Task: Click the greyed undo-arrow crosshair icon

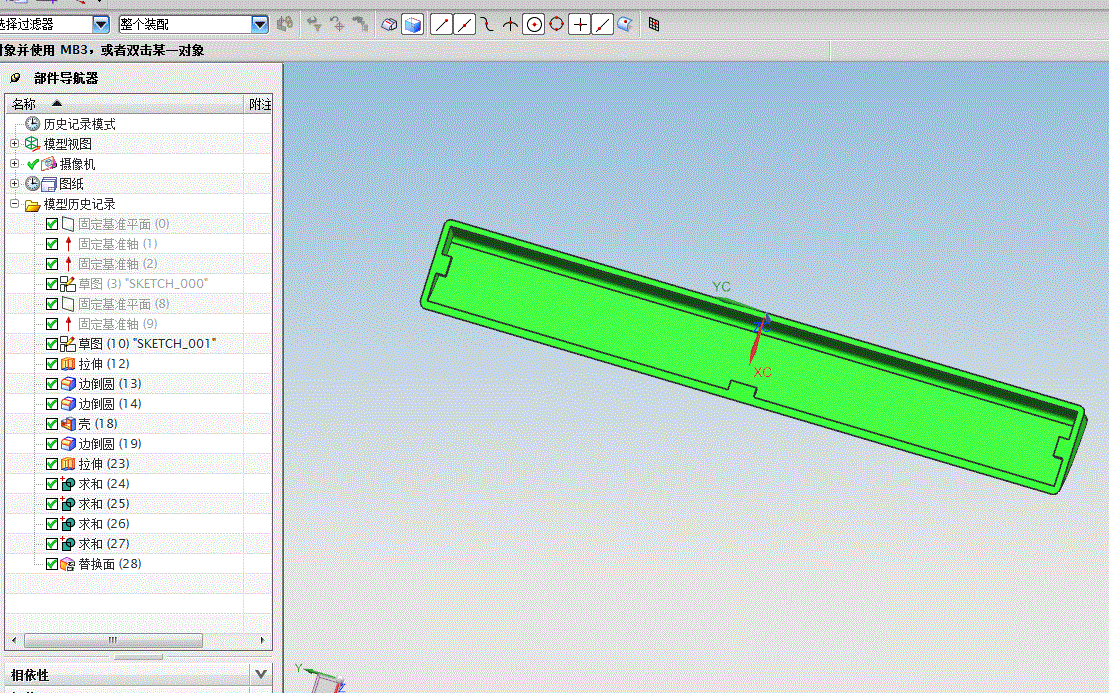Action: tap(337, 25)
